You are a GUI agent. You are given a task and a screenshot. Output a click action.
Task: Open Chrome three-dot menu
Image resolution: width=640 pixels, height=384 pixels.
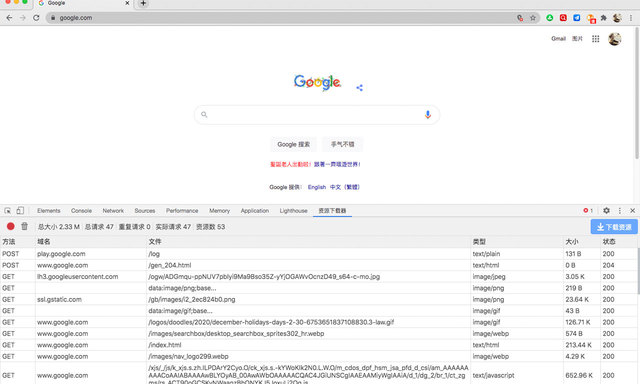(x=631, y=18)
